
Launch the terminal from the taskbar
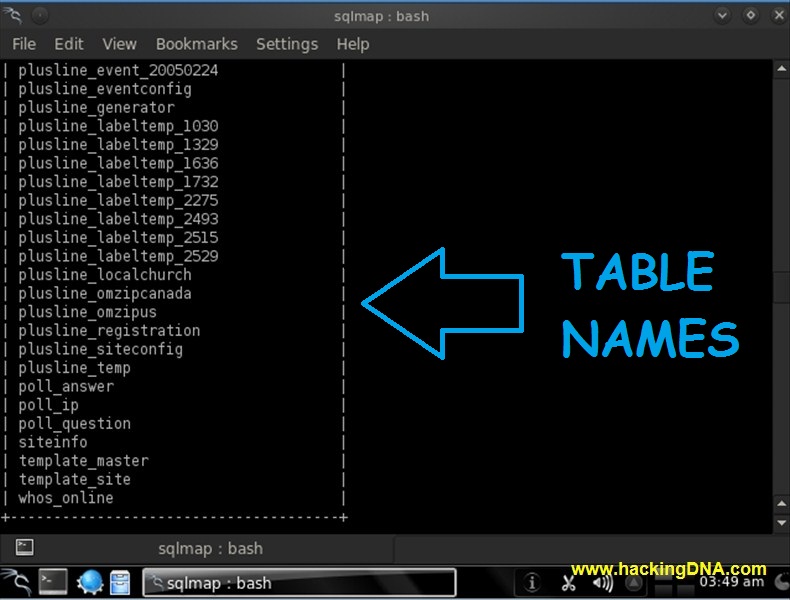[x=53, y=582]
